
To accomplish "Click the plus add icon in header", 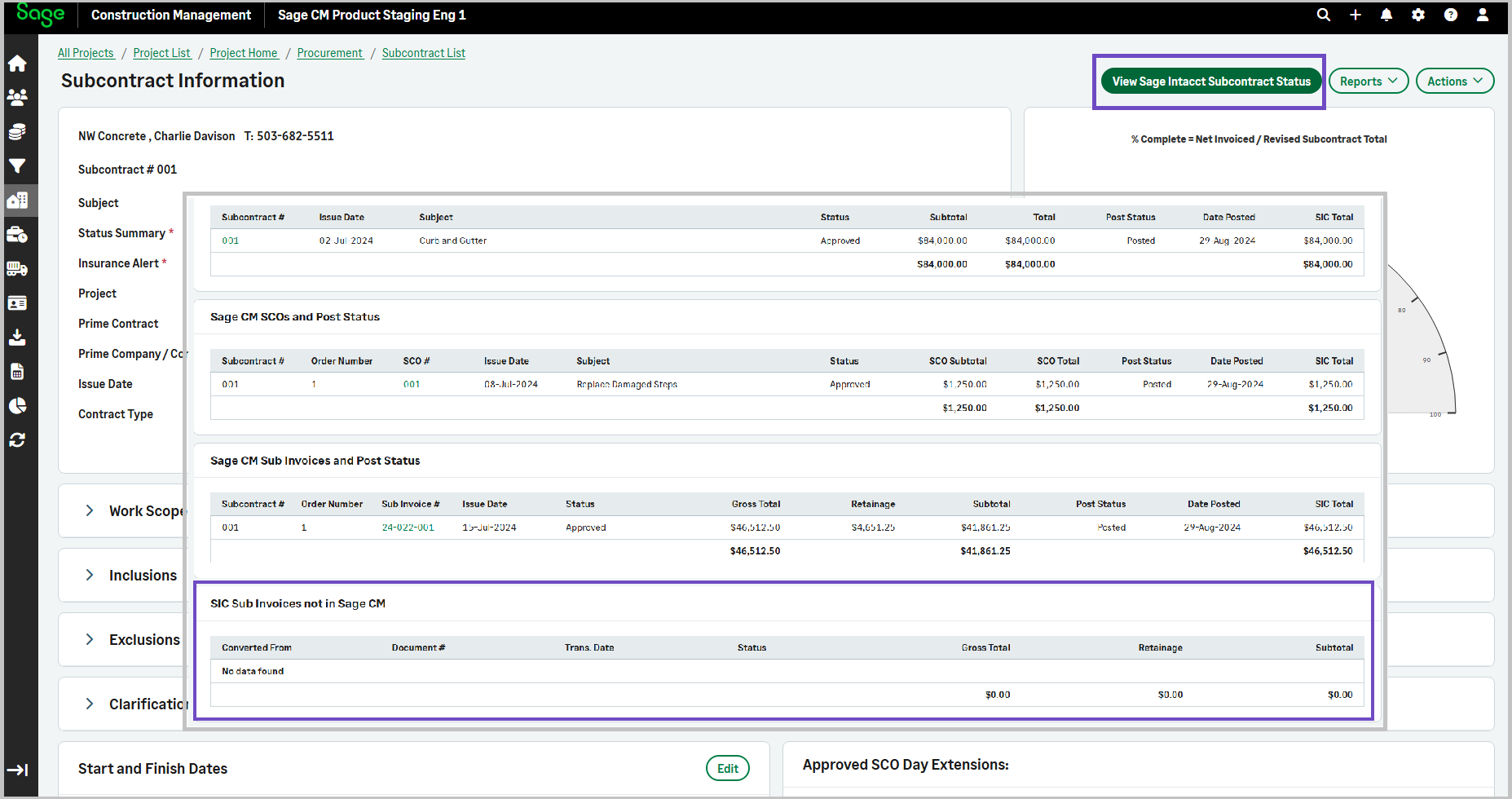I will pyautogui.click(x=1356, y=15).
